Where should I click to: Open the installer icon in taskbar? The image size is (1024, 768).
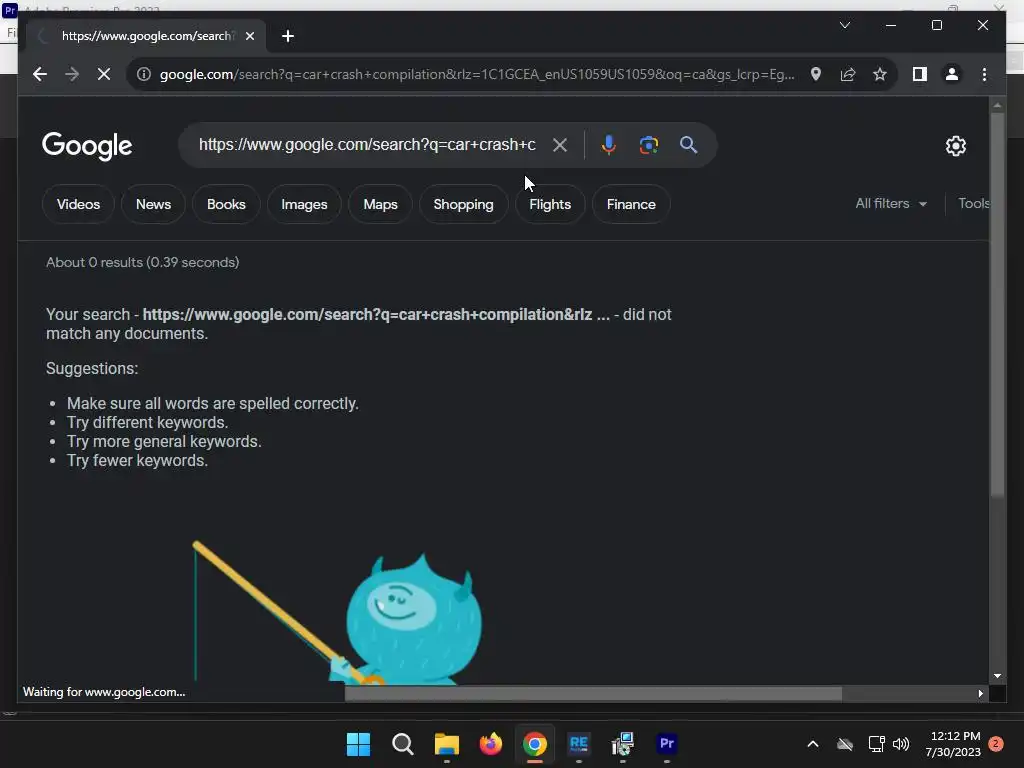click(x=622, y=744)
